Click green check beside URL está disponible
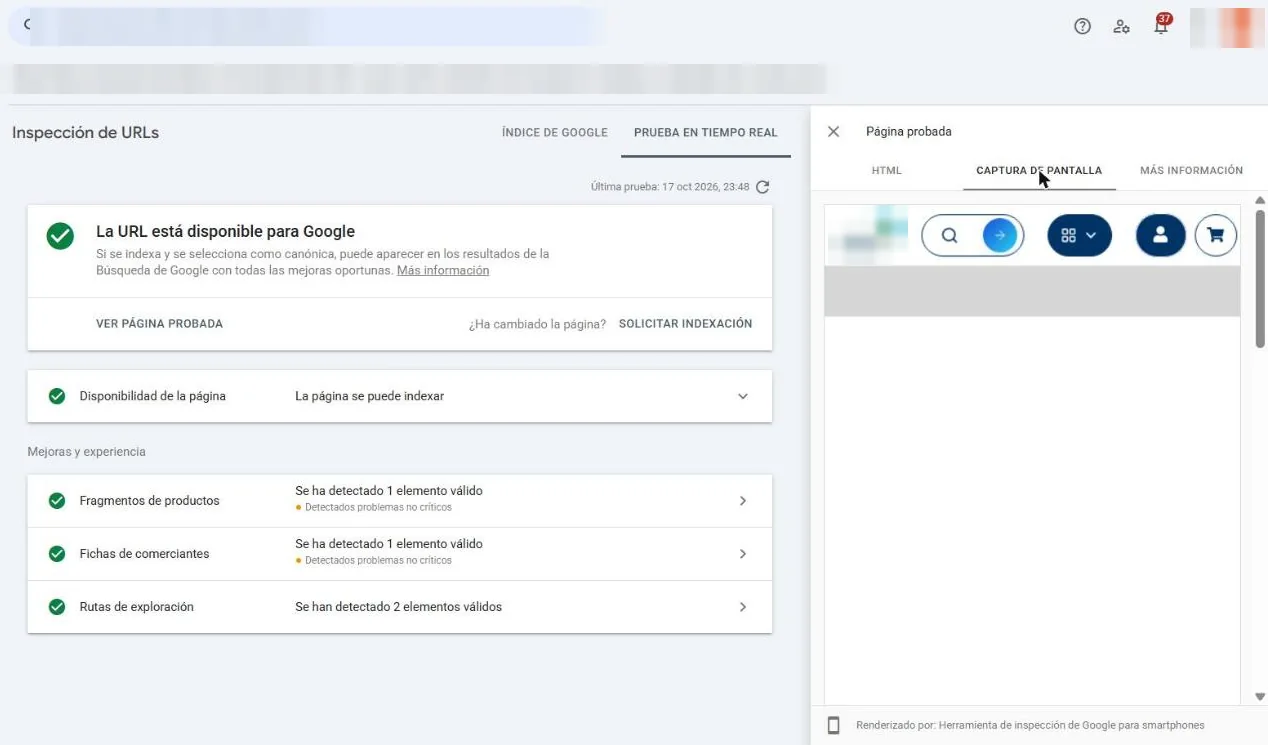The height and width of the screenshot is (745, 1268). (60, 236)
